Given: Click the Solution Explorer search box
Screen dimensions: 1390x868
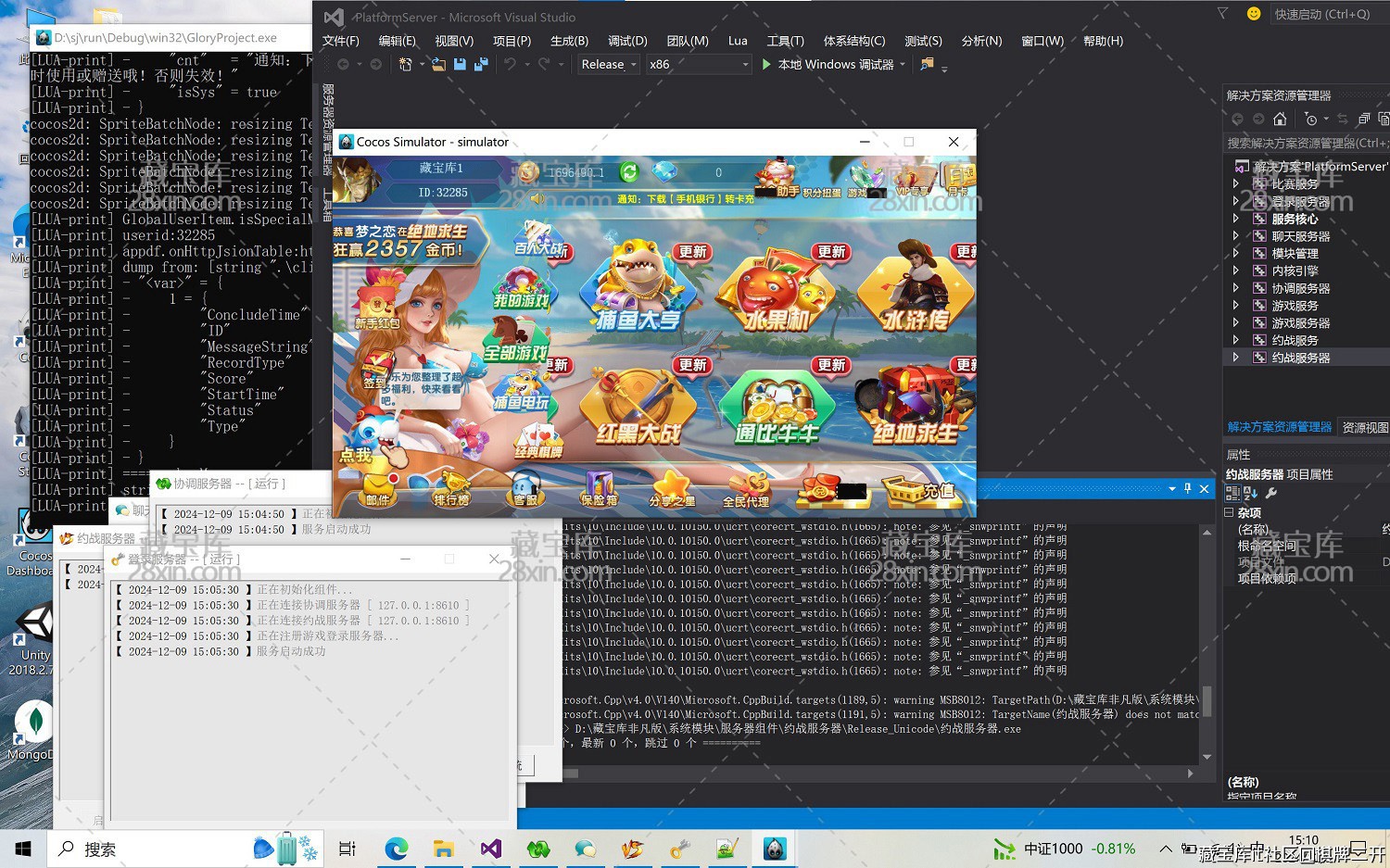Looking at the screenshot, I should tap(1305, 143).
